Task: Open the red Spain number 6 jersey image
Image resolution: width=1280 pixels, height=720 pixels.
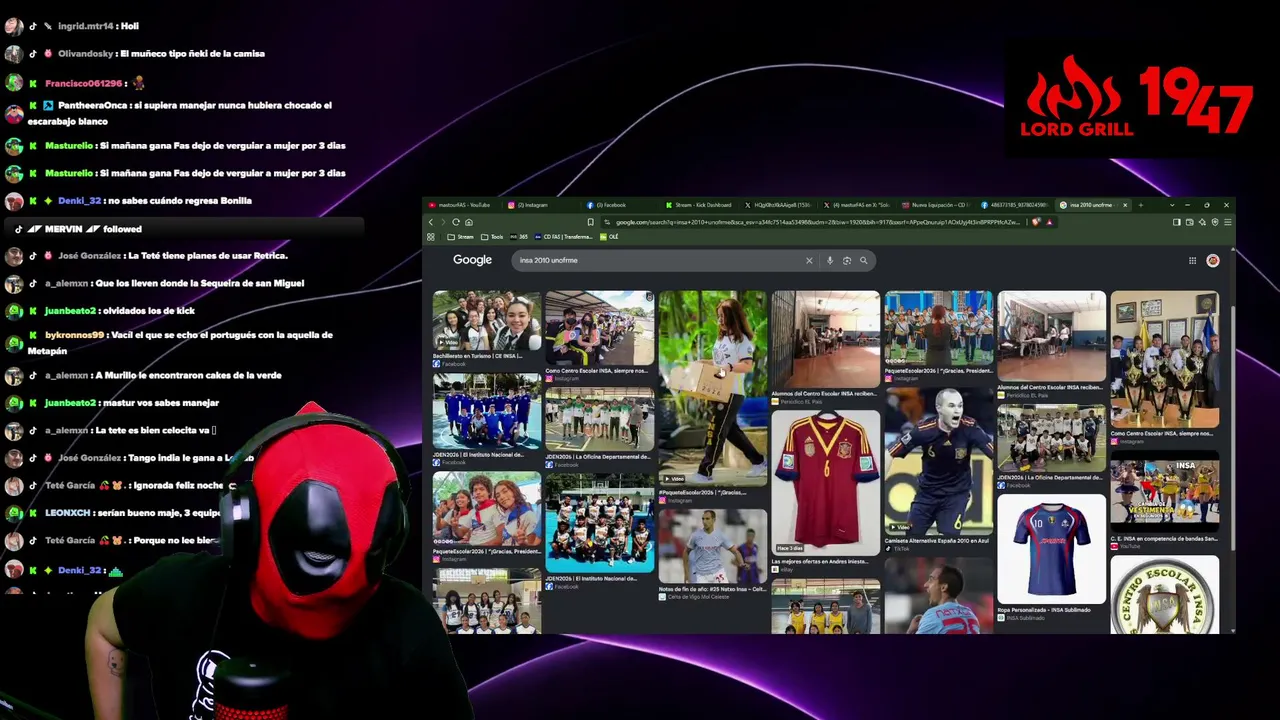Action: pos(826,483)
